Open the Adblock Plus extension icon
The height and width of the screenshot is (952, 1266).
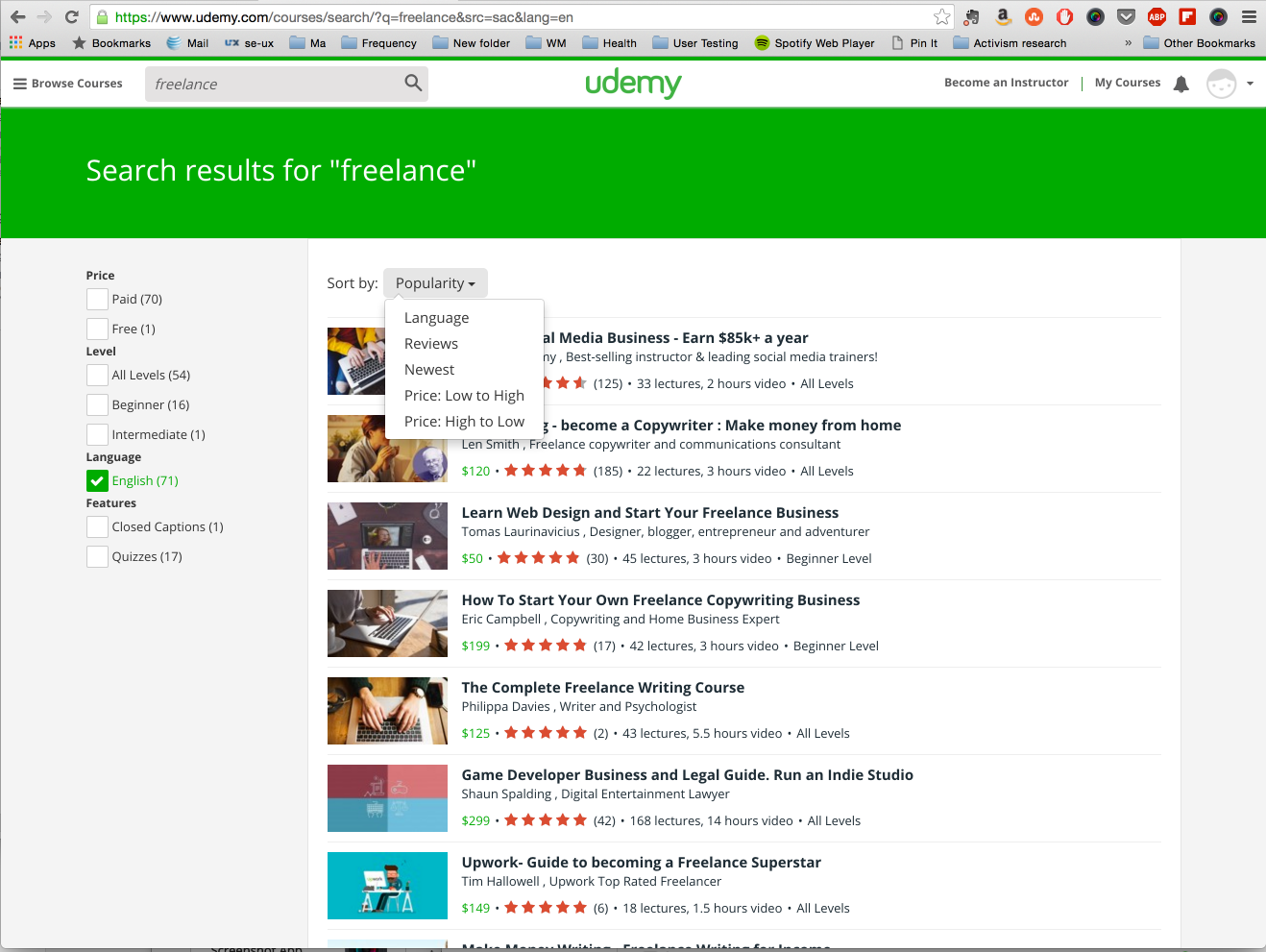1157,16
